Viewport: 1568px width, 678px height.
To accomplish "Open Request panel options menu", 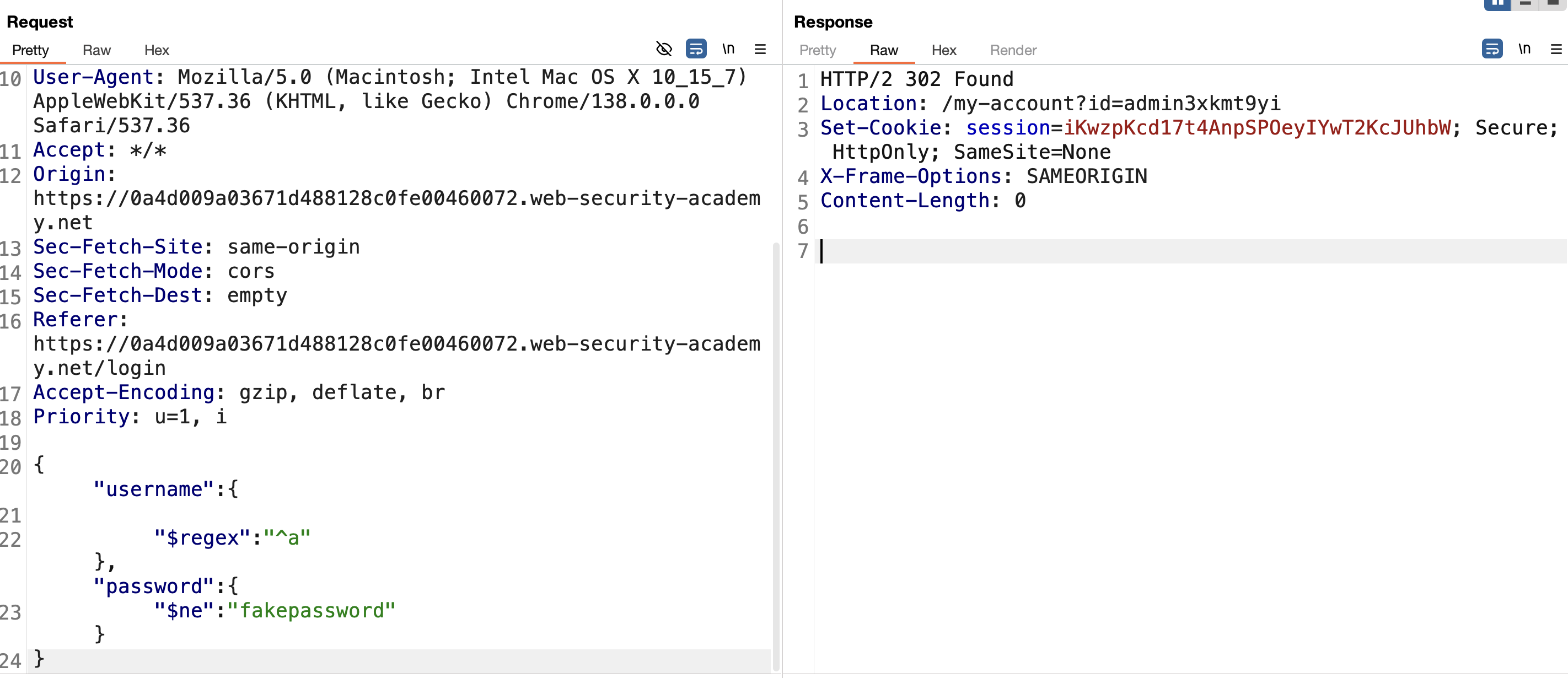I will [760, 49].
